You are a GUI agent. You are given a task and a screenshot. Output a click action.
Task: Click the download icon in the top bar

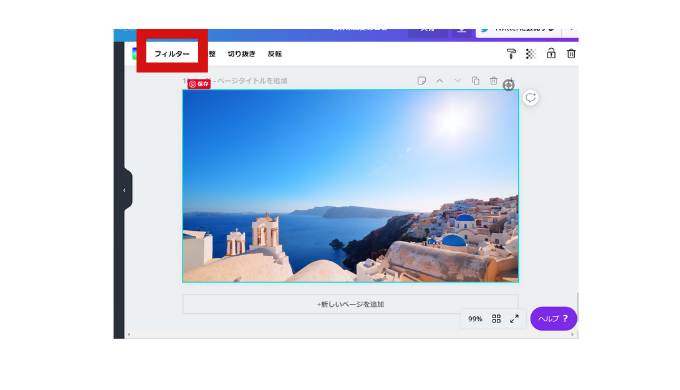click(462, 31)
